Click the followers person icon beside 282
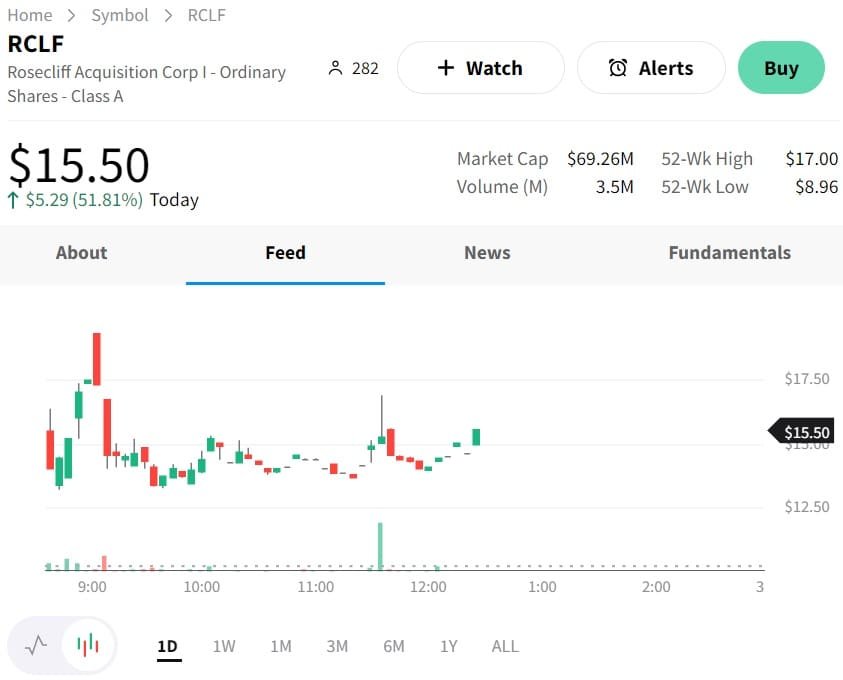The height and width of the screenshot is (680, 843). coord(335,68)
